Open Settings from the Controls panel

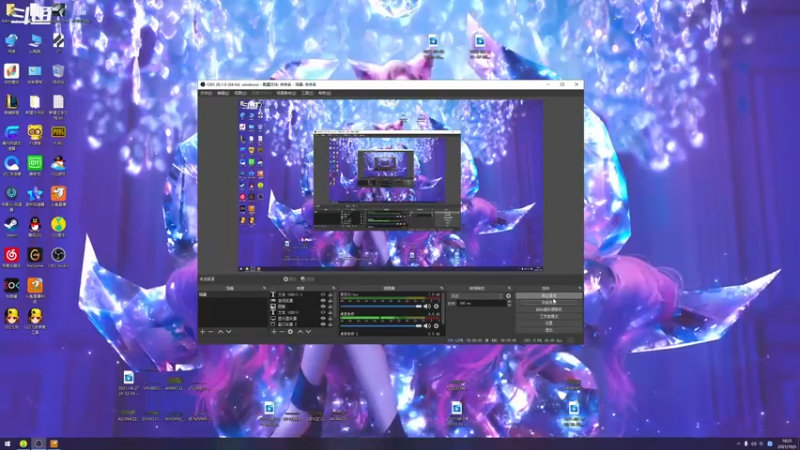(548, 323)
